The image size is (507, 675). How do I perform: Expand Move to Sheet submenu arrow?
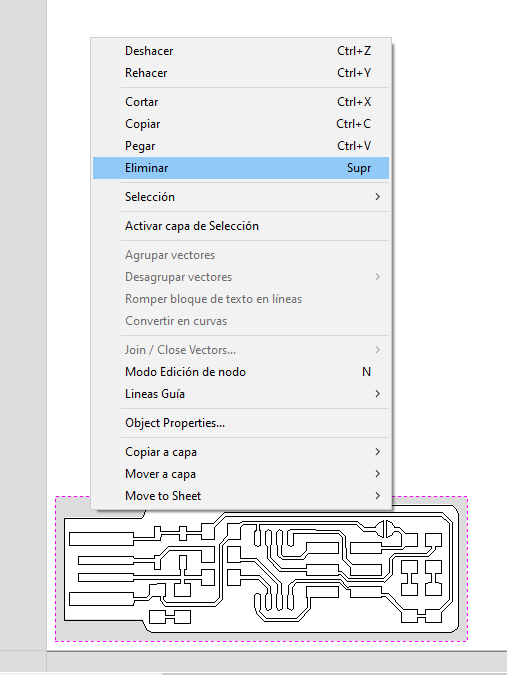[377, 496]
